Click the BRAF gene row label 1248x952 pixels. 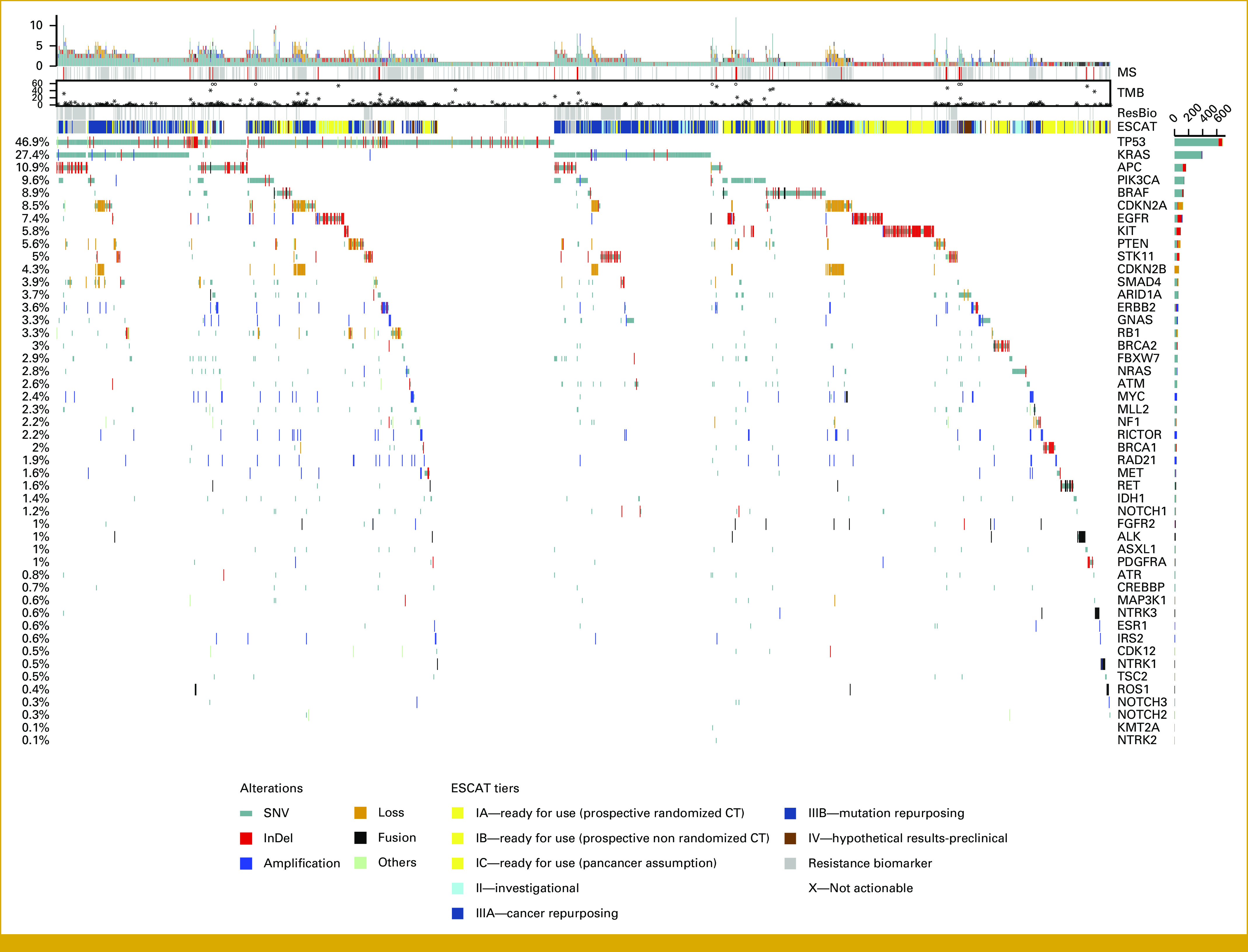[1132, 193]
